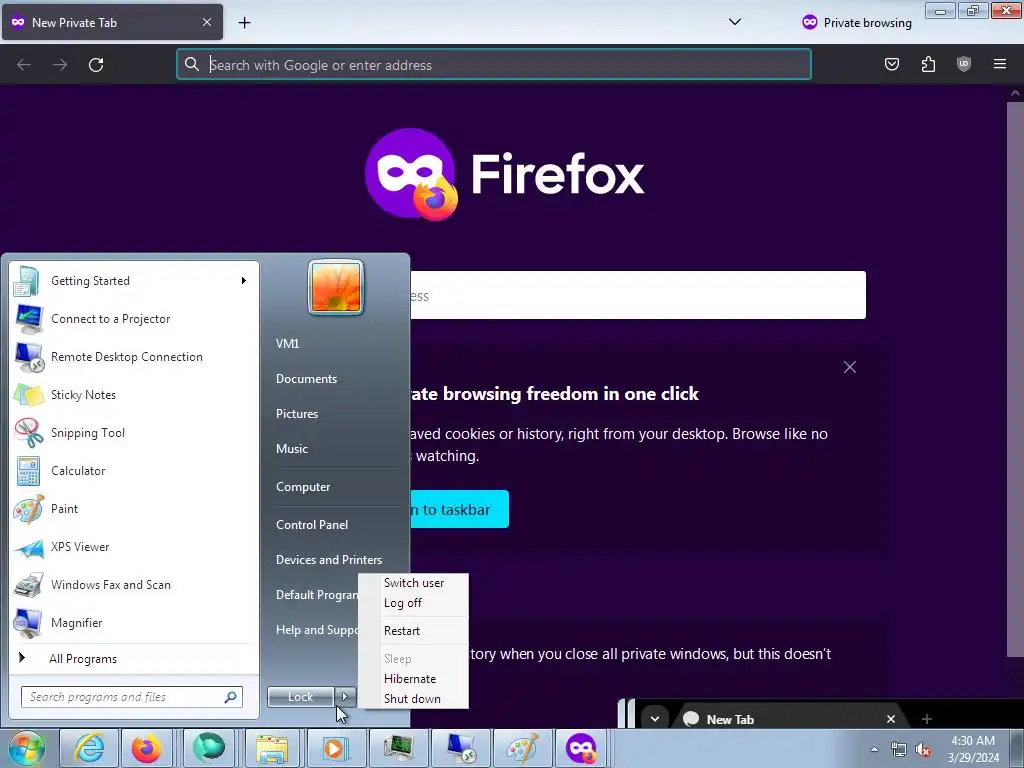Dismiss the private browsing promo with X
Image resolution: width=1024 pixels, height=768 pixels.
coord(850,367)
